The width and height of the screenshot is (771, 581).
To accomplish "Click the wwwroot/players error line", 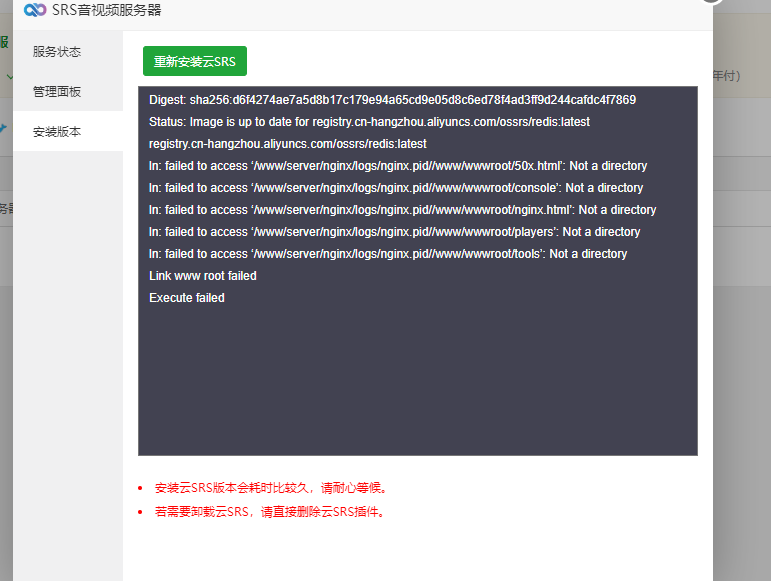I will 394,232.
